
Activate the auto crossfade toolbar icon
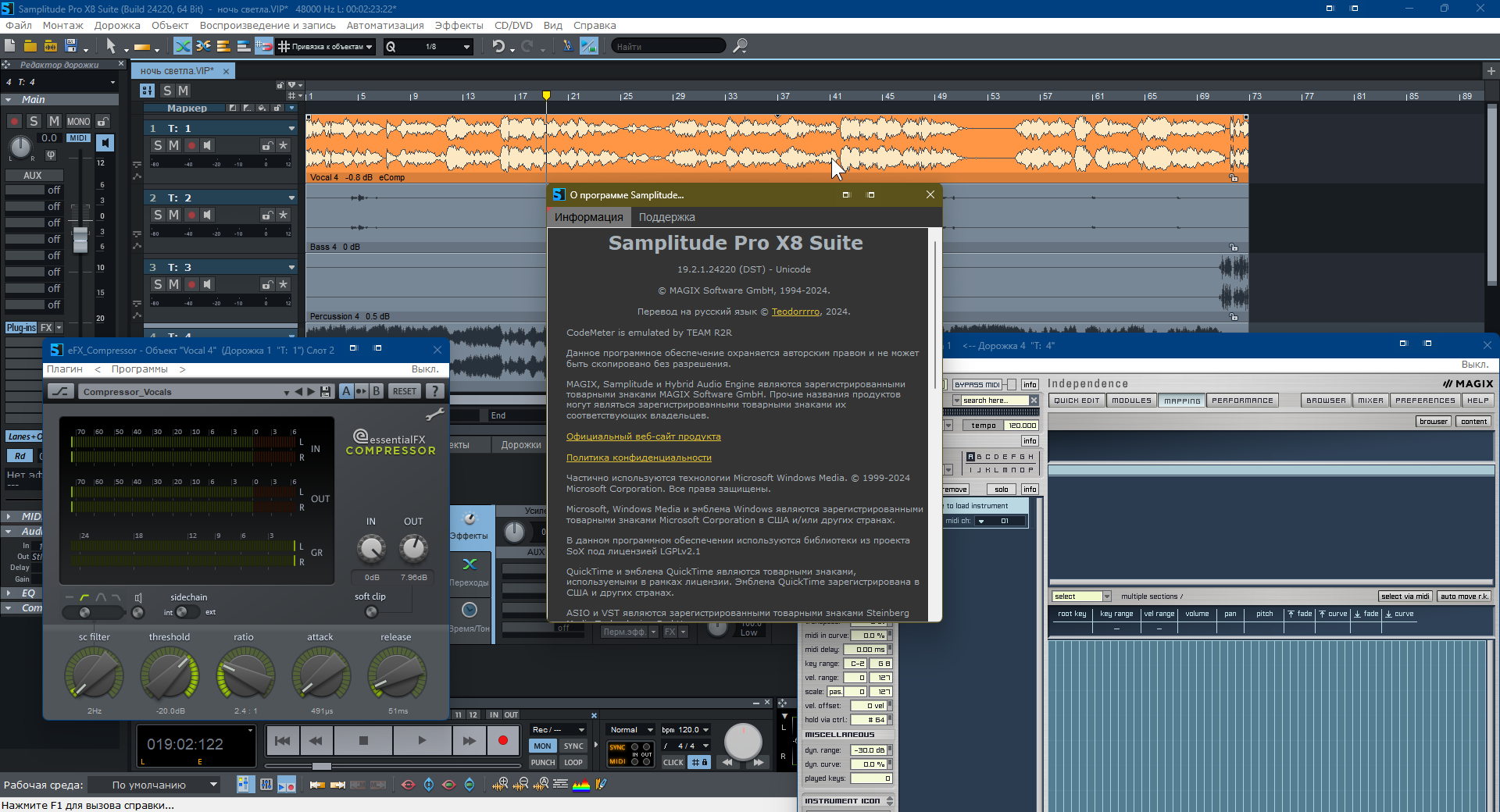pyautogui.click(x=182, y=46)
